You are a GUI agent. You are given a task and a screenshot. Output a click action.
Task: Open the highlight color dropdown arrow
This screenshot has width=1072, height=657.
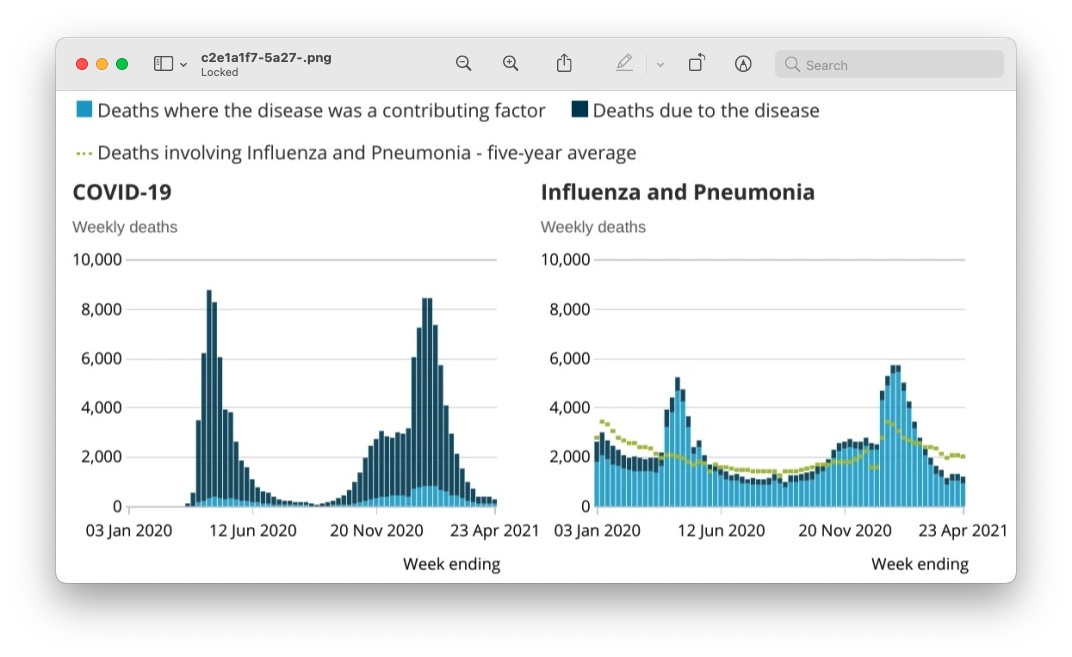pyautogui.click(x=660, y=65)
